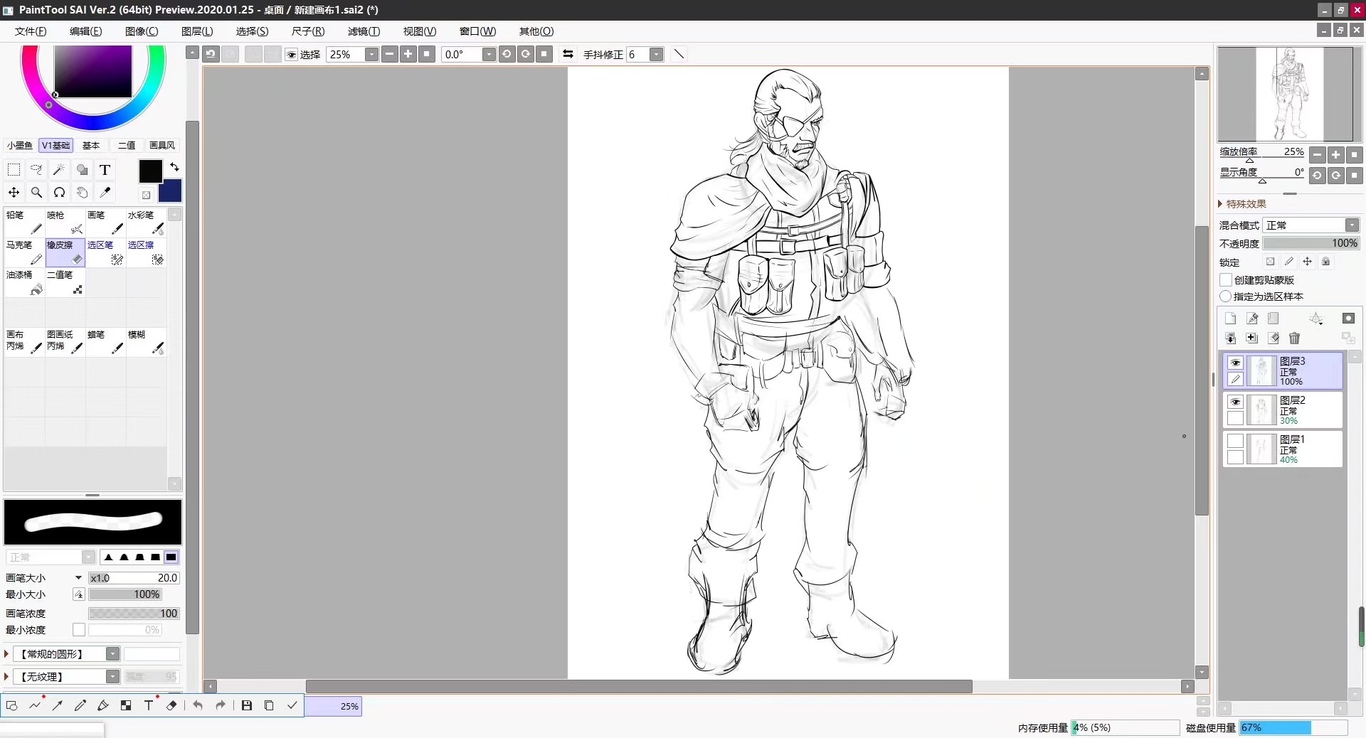This screenshot has height=738, width=1366.
Task: Click the undo arrow in bottom toolbar
Action: click(198, 705)
